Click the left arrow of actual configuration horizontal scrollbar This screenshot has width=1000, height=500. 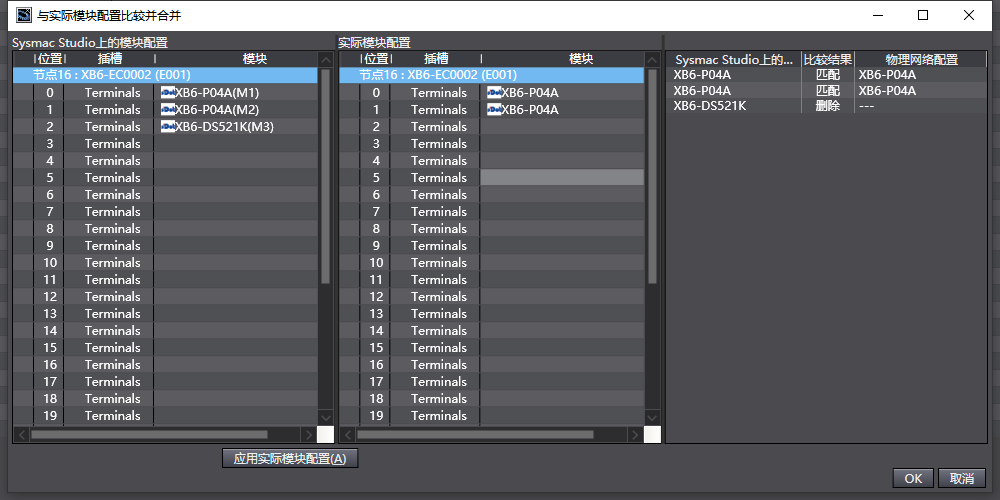tap(348, 435)
